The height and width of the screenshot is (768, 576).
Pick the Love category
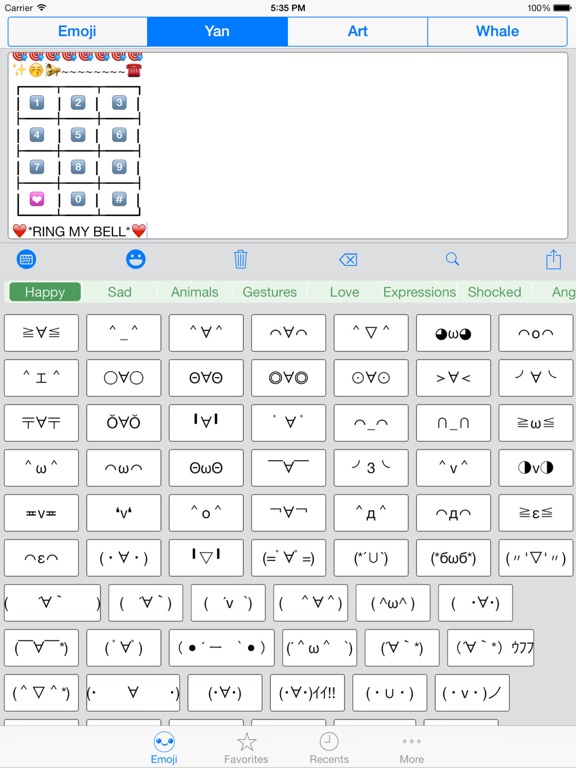[x=344, y=292]
